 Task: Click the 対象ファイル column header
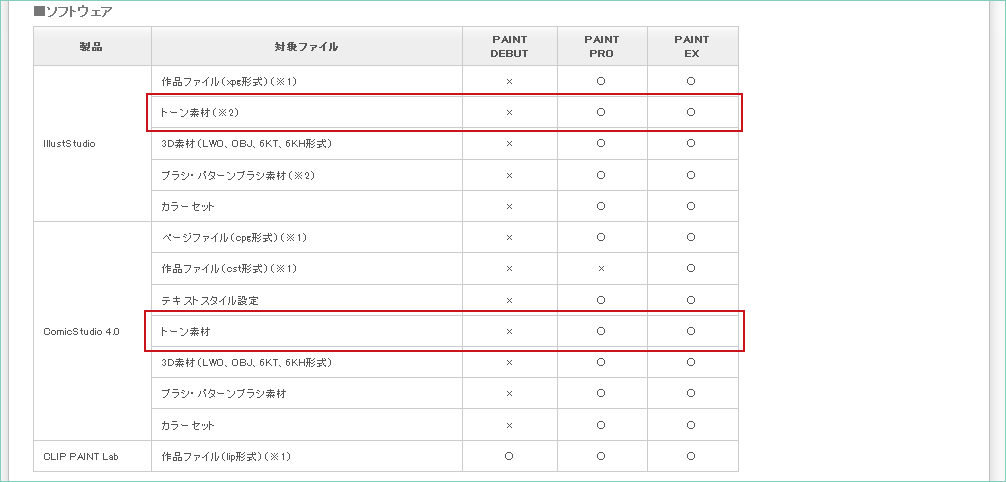click(x=306, y=46)
